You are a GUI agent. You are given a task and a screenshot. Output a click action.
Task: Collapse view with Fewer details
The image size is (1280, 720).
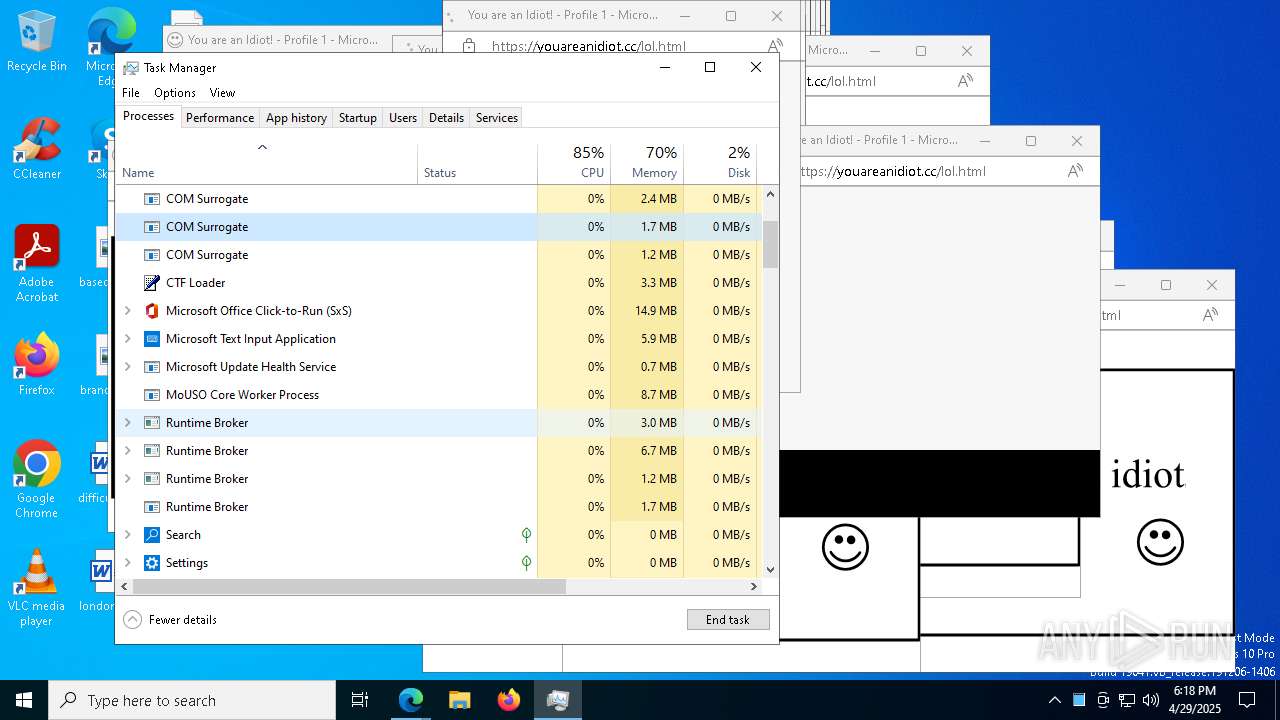(170, 620)
